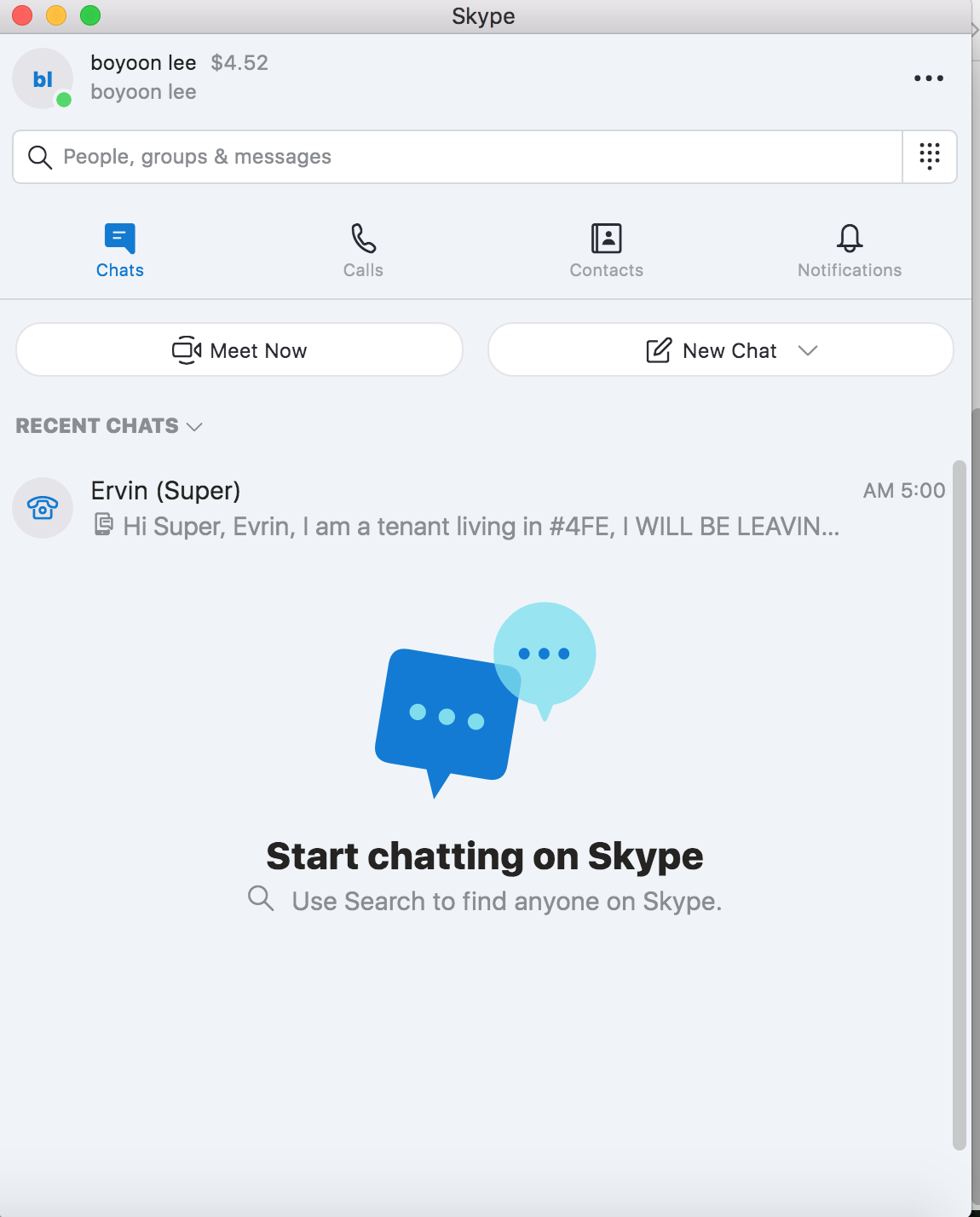Image resolution: width=980 pixels, height=1217 pixels.
Task: Switch to the Calls tab
Action: coord(364,251)
